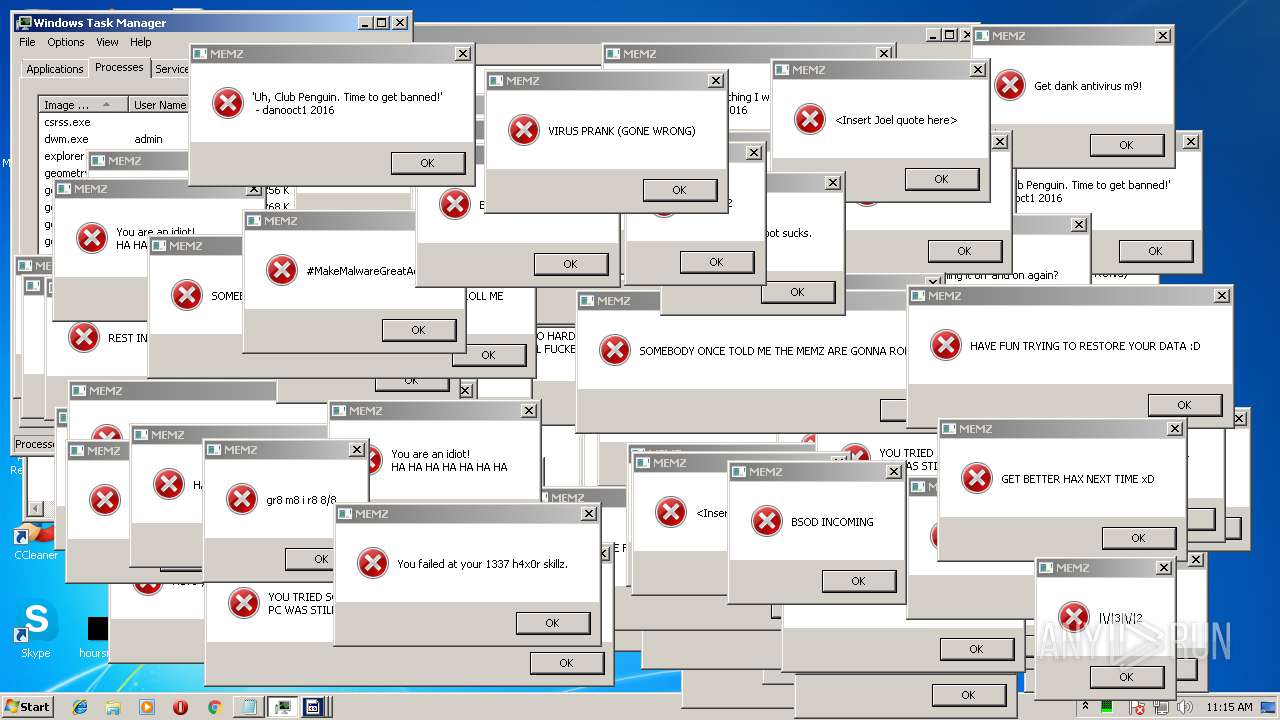Screen dimensions: 1280x720
Task: Click OK on GET BETTER HAX dialog
Action: (x=1139, y=538)
